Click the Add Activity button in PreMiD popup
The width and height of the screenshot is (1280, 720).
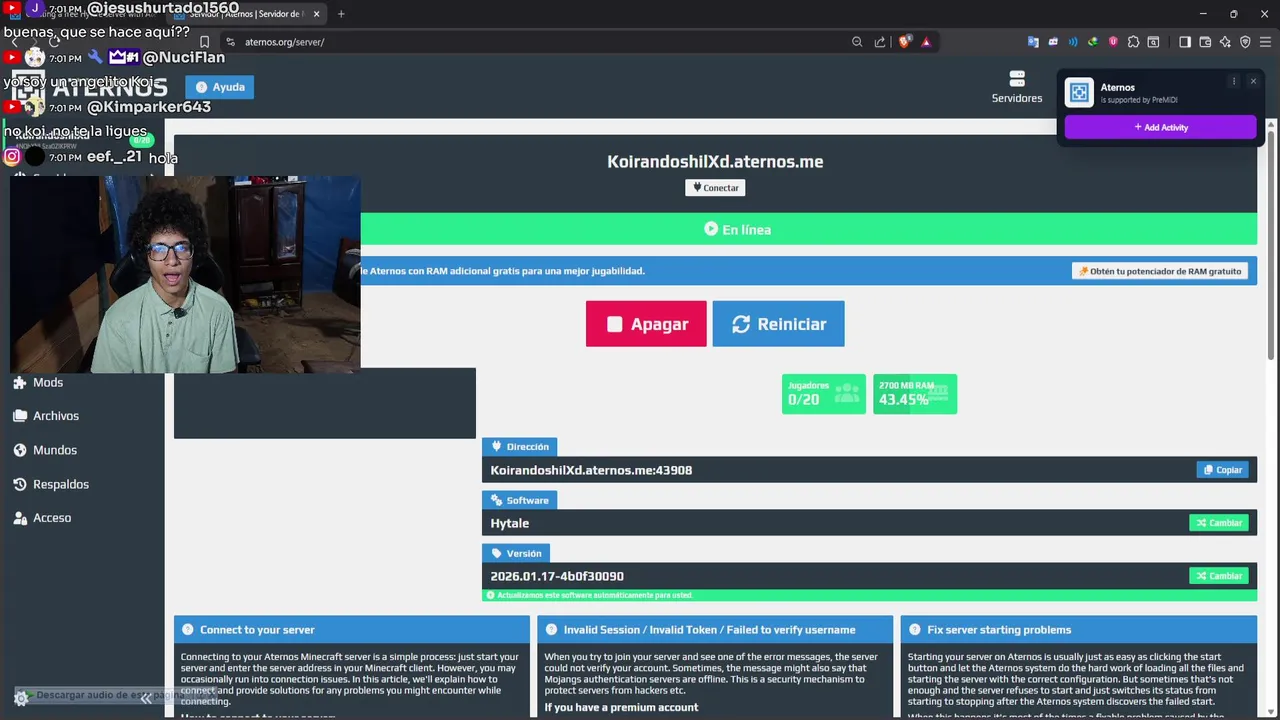tap(1160, 127)
